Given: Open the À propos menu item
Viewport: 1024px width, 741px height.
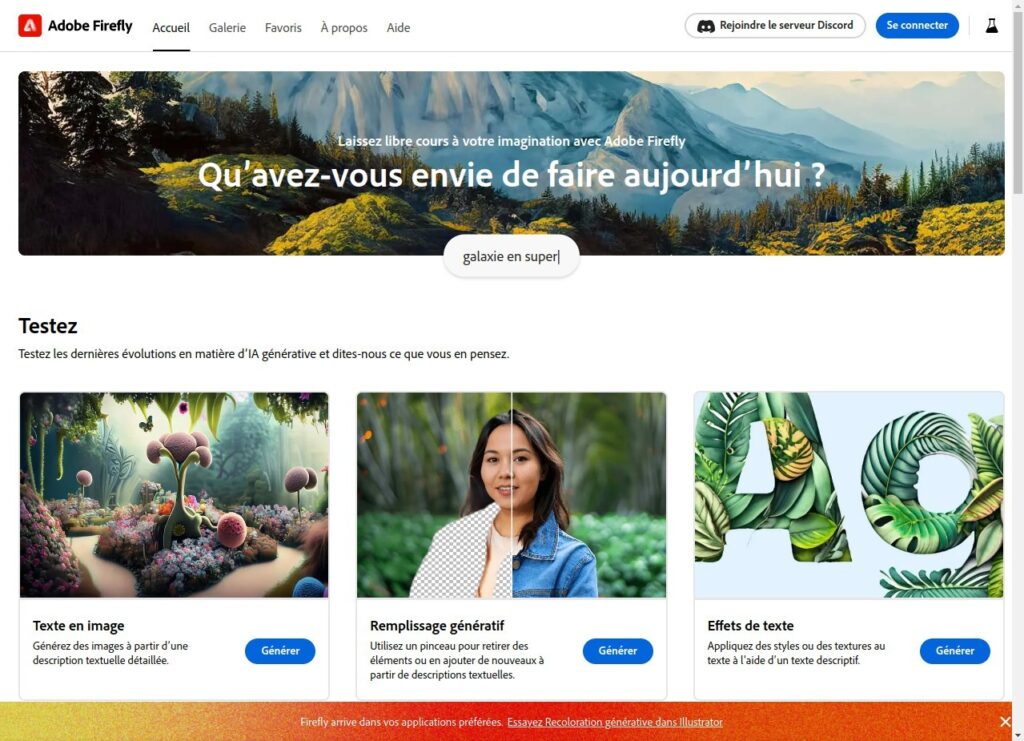Looking at the screenshot, I should (344, 27).
